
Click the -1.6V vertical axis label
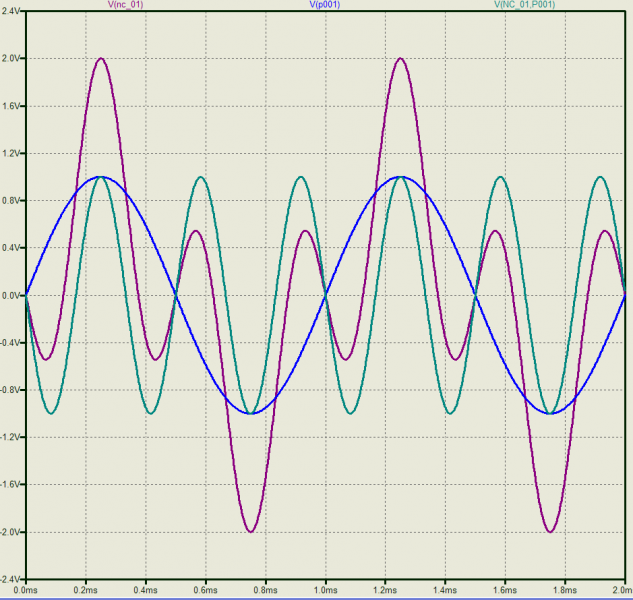coord(11,485)
